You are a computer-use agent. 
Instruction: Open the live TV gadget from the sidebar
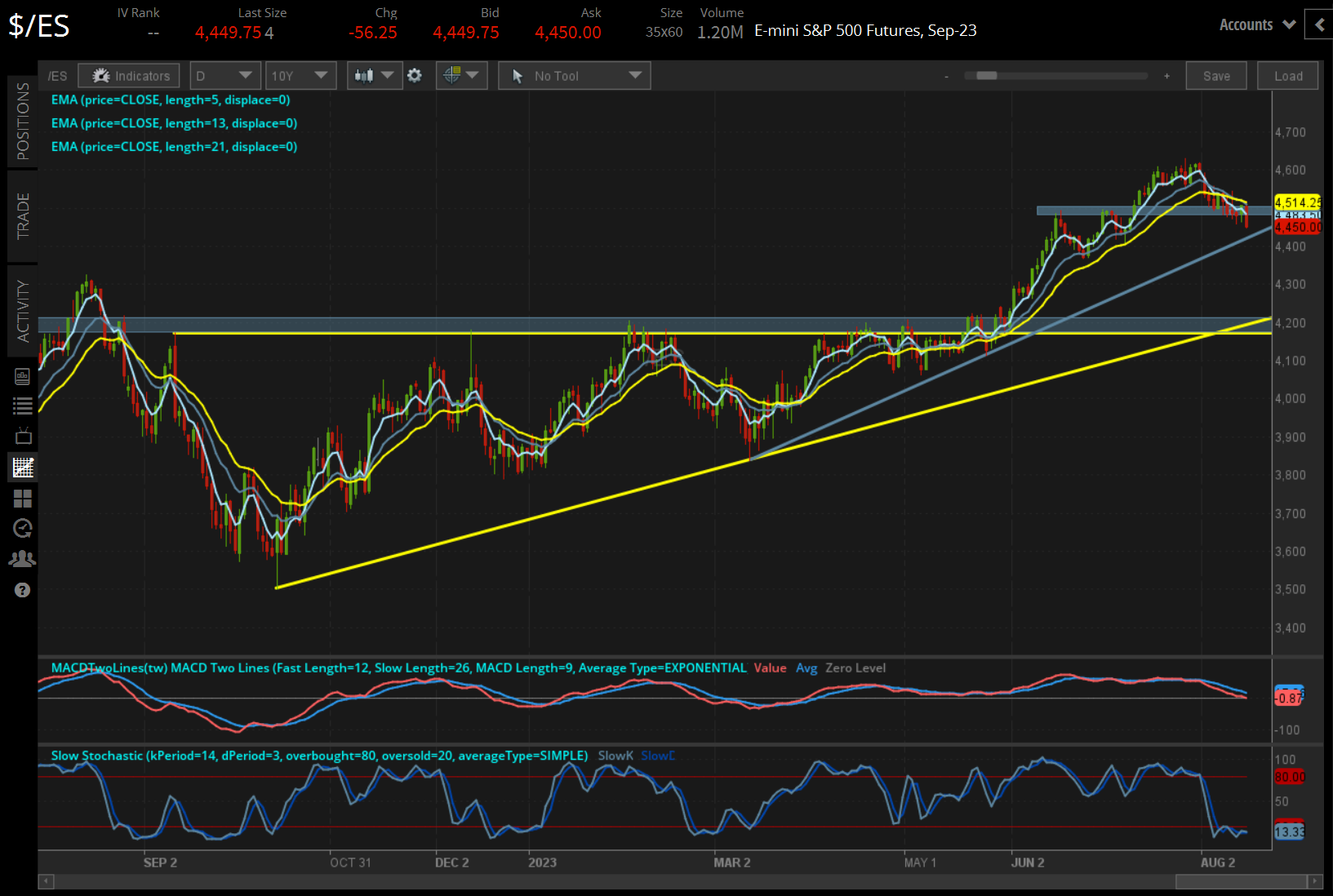coord(22,435)
